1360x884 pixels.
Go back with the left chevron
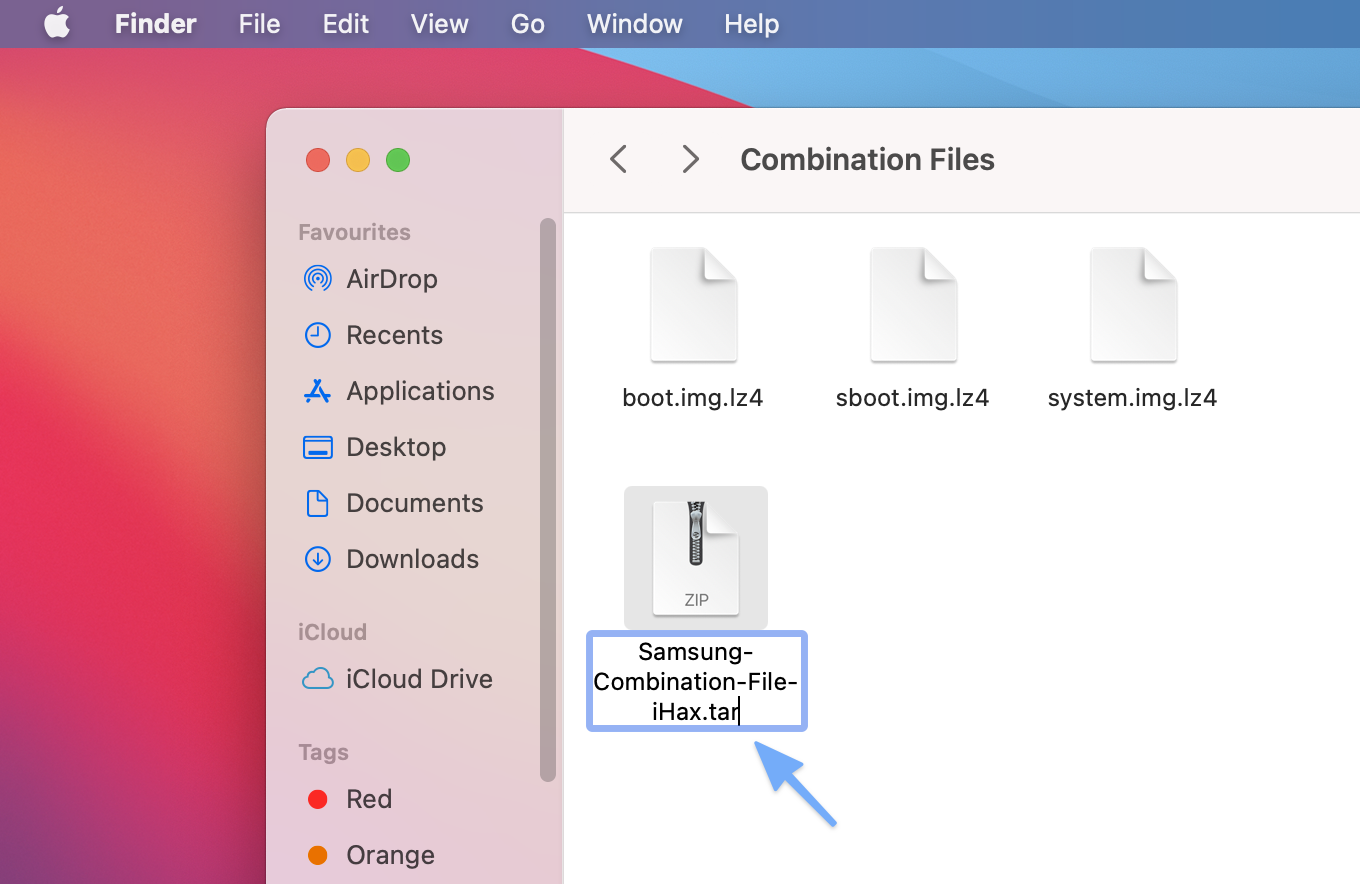tap(619, 159)
